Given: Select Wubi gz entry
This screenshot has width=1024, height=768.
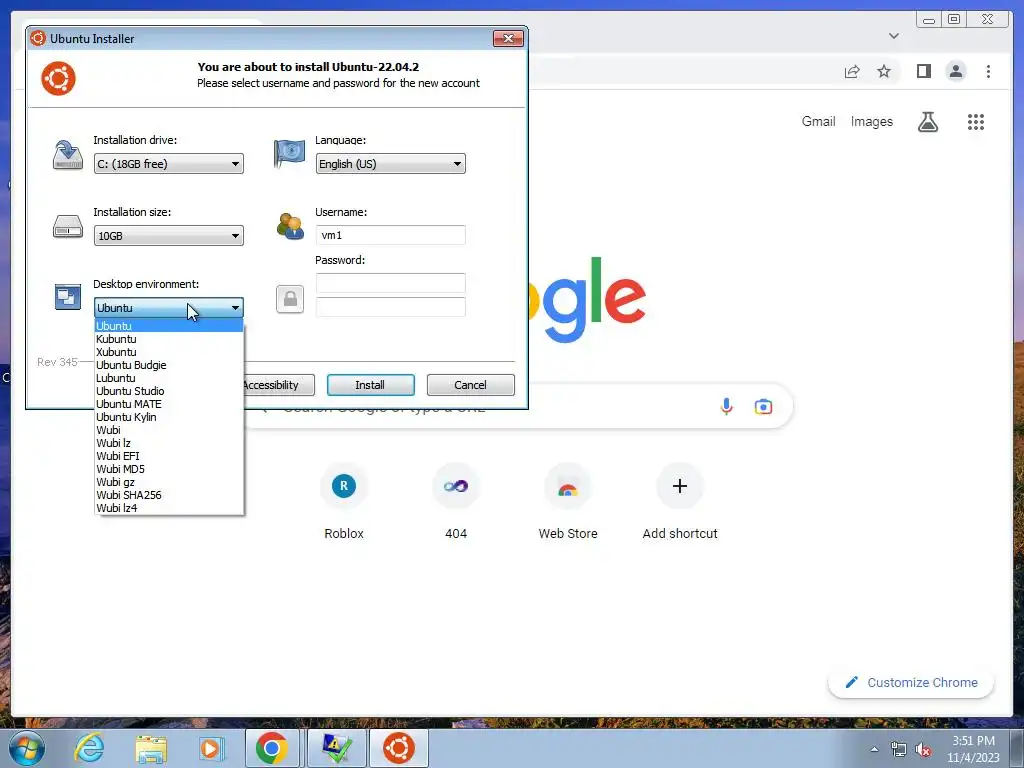Looking at the screenshot, I should (x=168, y=483).
